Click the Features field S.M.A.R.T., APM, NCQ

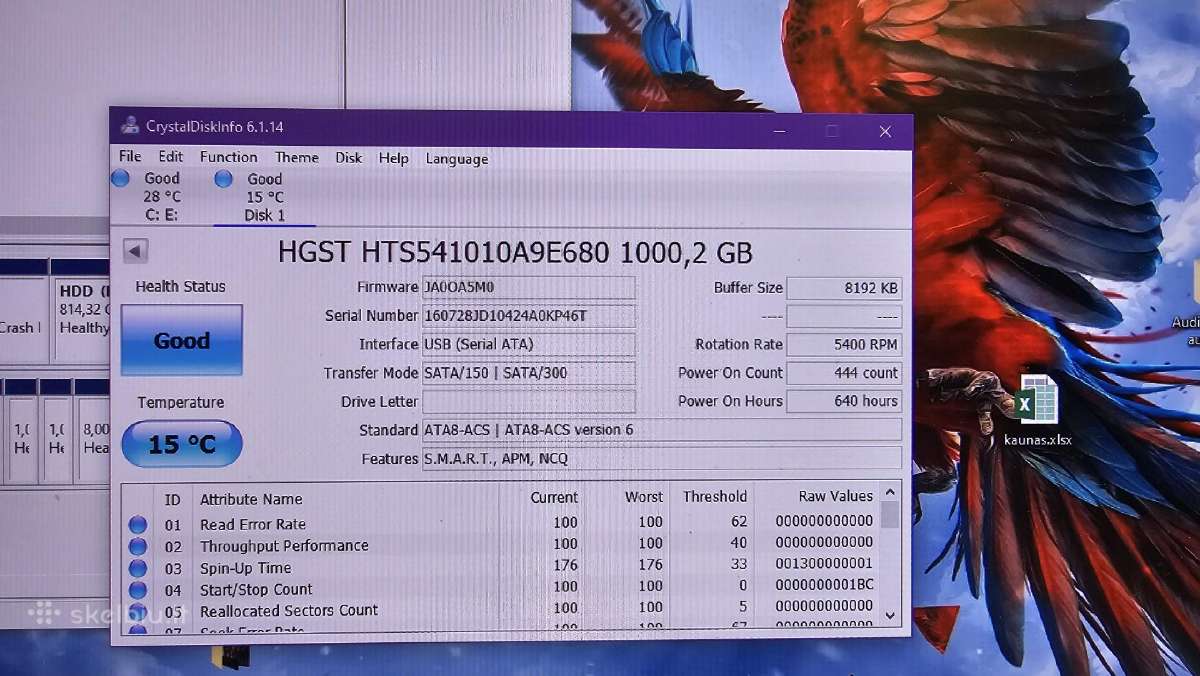point(661,459)
